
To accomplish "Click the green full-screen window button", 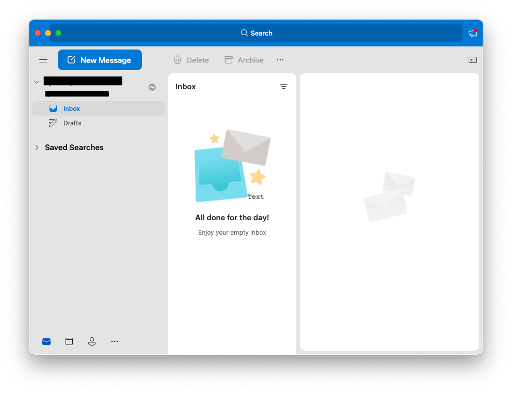I will point(58,33).
